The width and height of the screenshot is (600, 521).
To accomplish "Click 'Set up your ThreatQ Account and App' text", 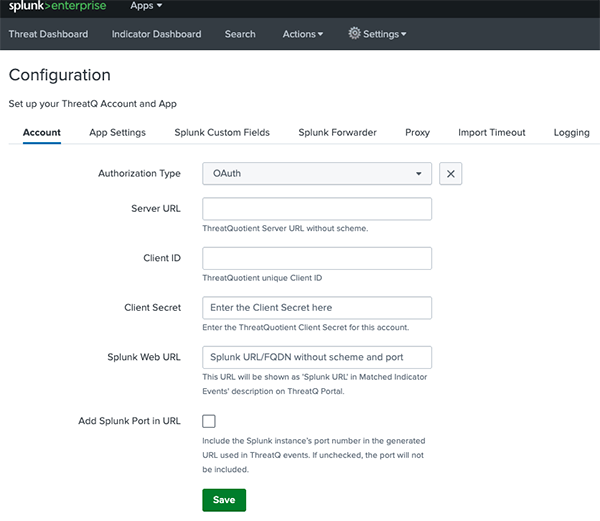I will (93, 104).
